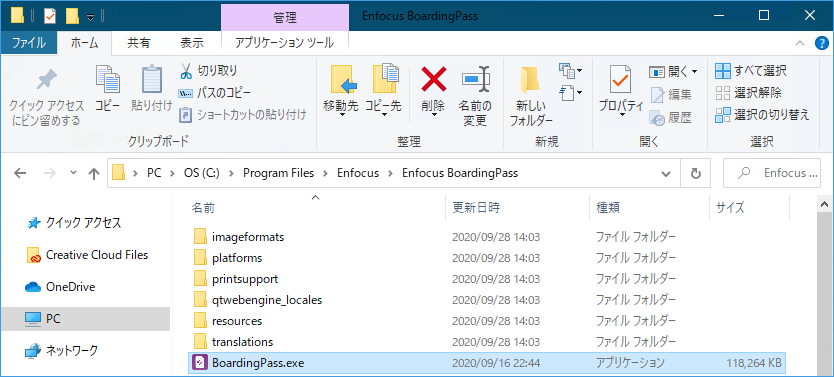Open the Copy to (コピー先) menu

[x=383, y=91]
